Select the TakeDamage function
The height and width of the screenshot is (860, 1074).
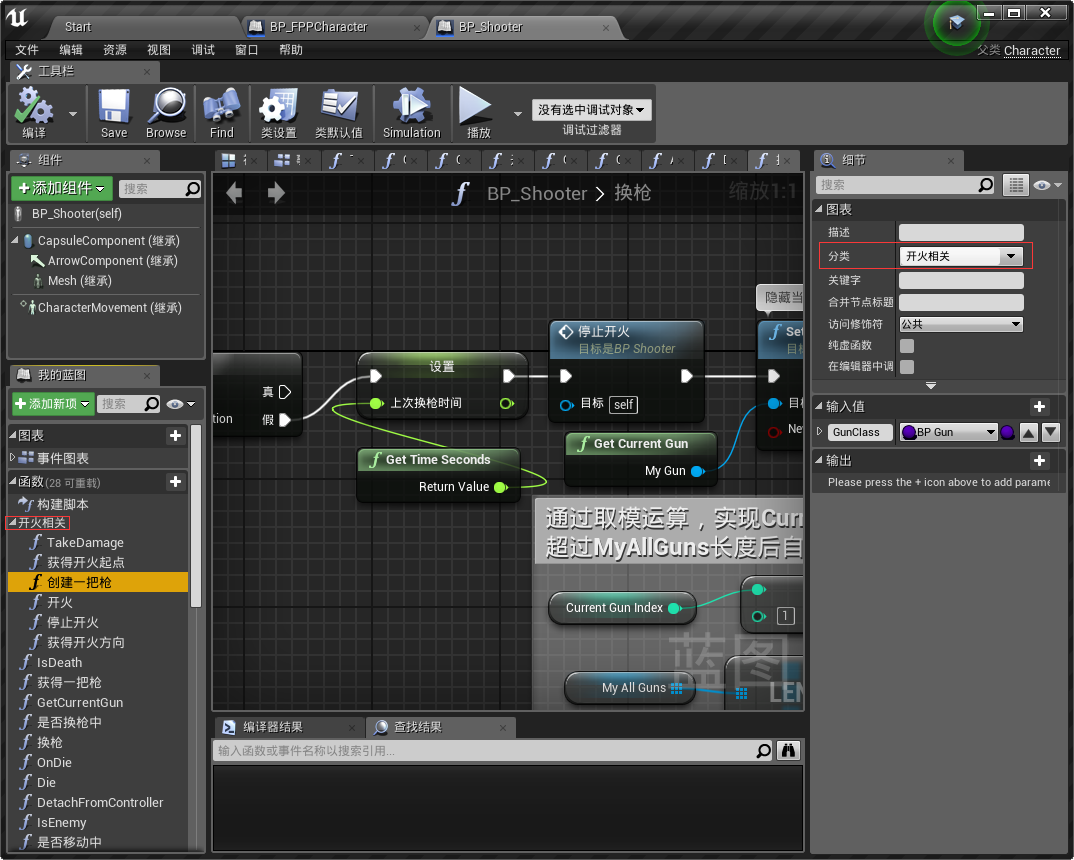tap(85, 543)
